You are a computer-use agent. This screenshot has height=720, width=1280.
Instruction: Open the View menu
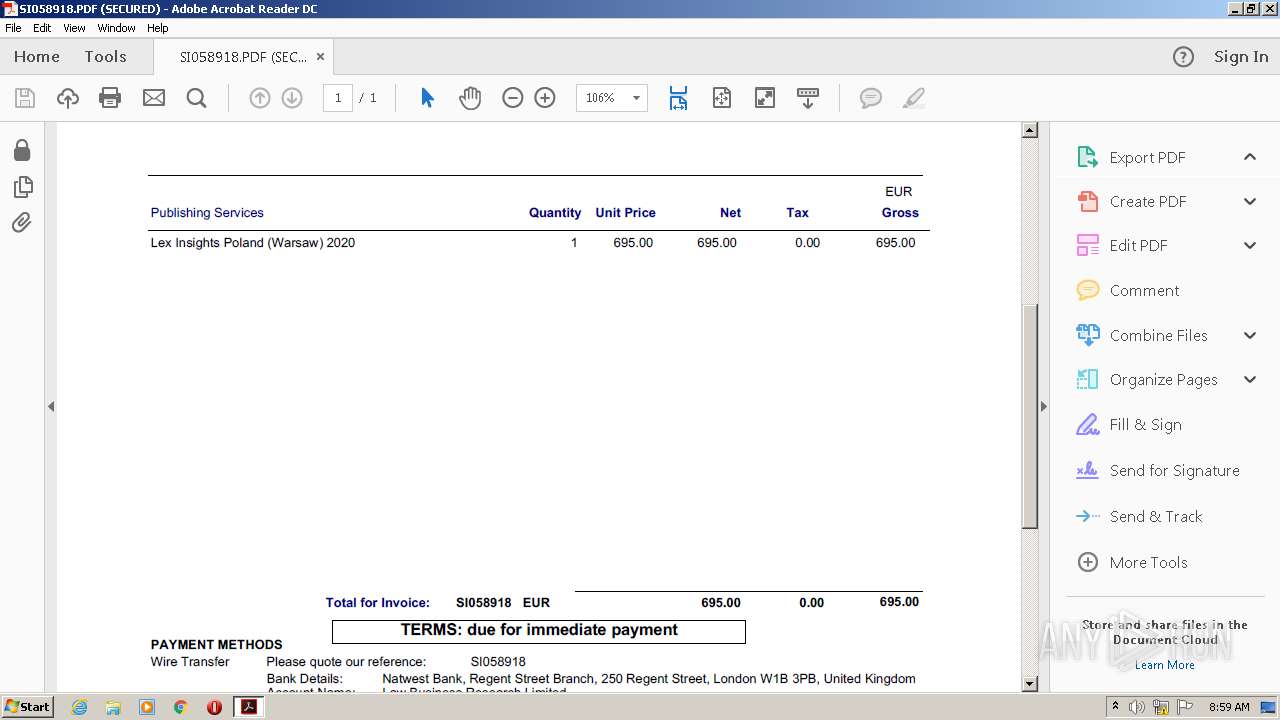point(74,28)
